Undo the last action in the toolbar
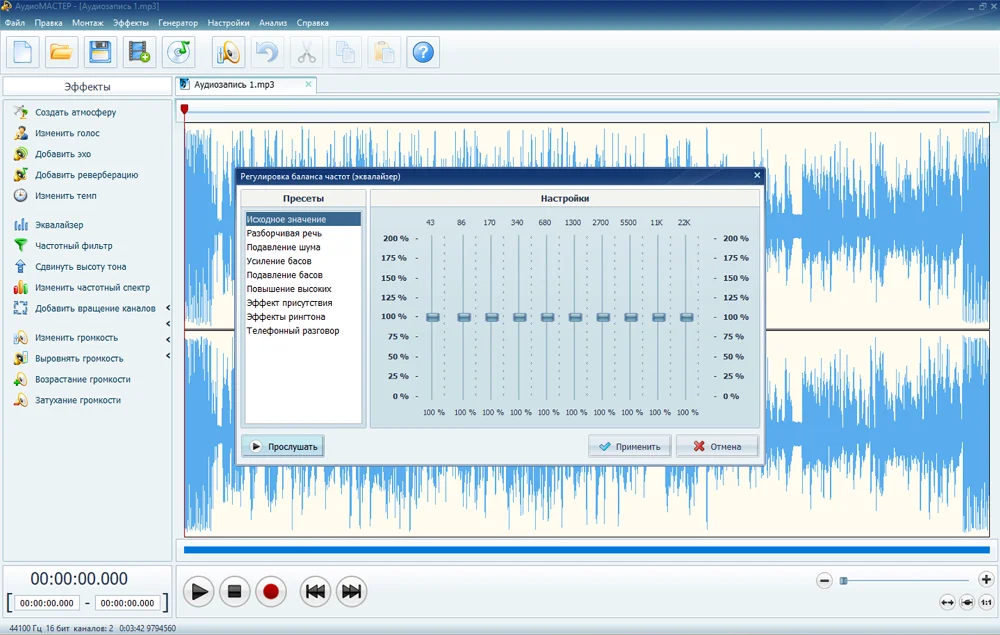This screenshot has width=1000, height=635. click(267, 52)
